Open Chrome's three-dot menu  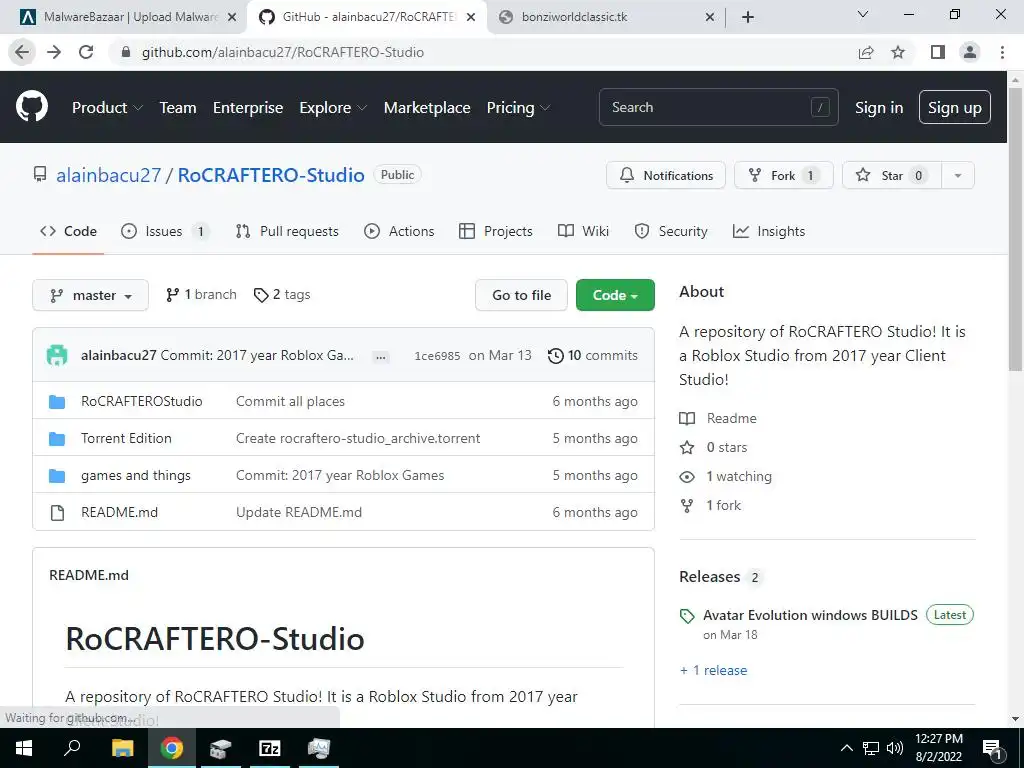pos(1002,52)
